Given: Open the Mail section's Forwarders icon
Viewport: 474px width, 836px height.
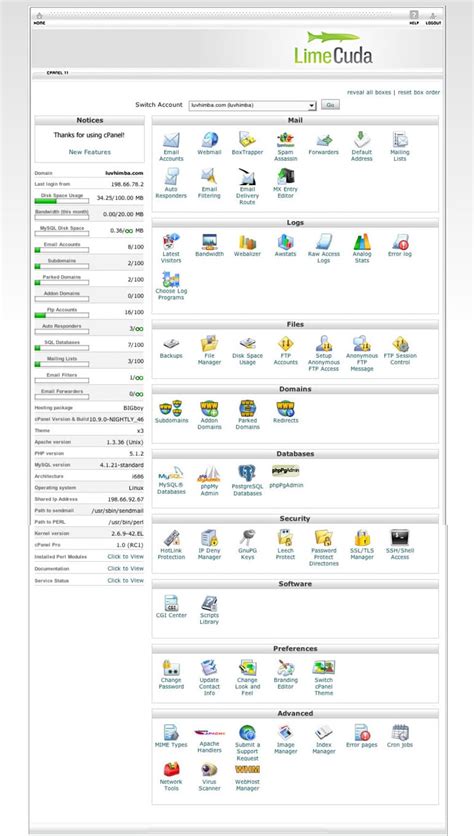Looking at the screenshot, I should pos(324,143).
